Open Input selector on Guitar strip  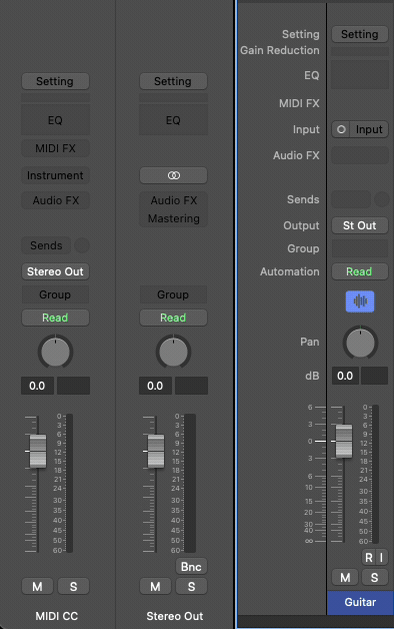click(x=369, y=130)
